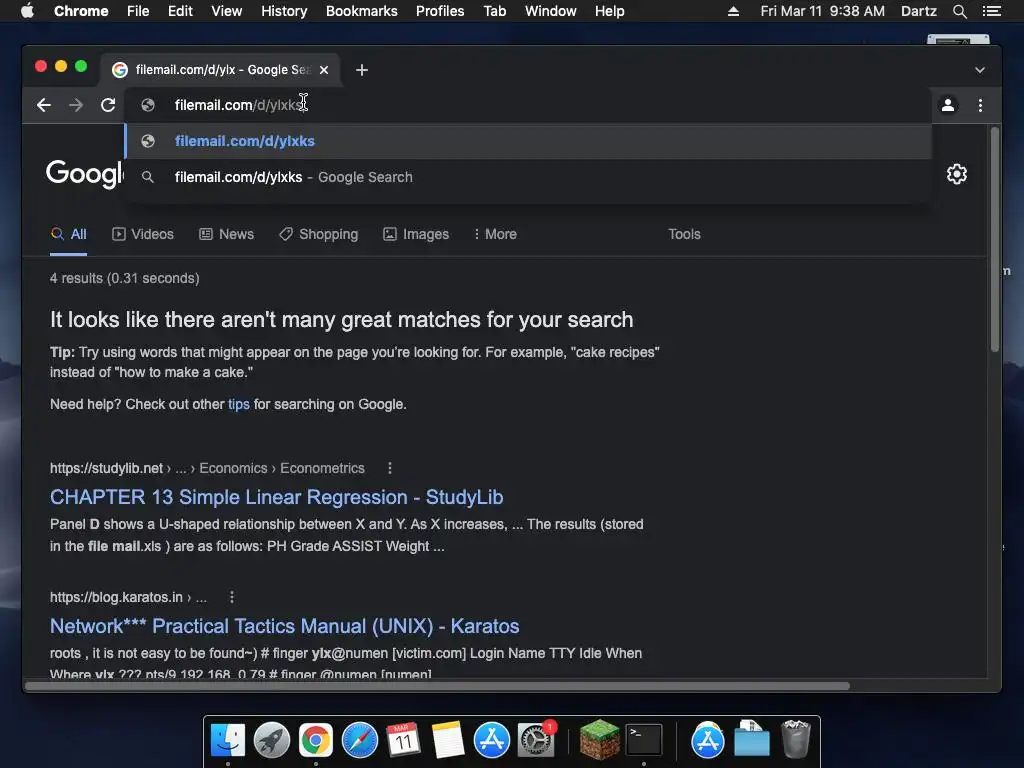1024x768 pixels.
Task: Switch to the Shopping results tab
Action: tap(319, 234)
